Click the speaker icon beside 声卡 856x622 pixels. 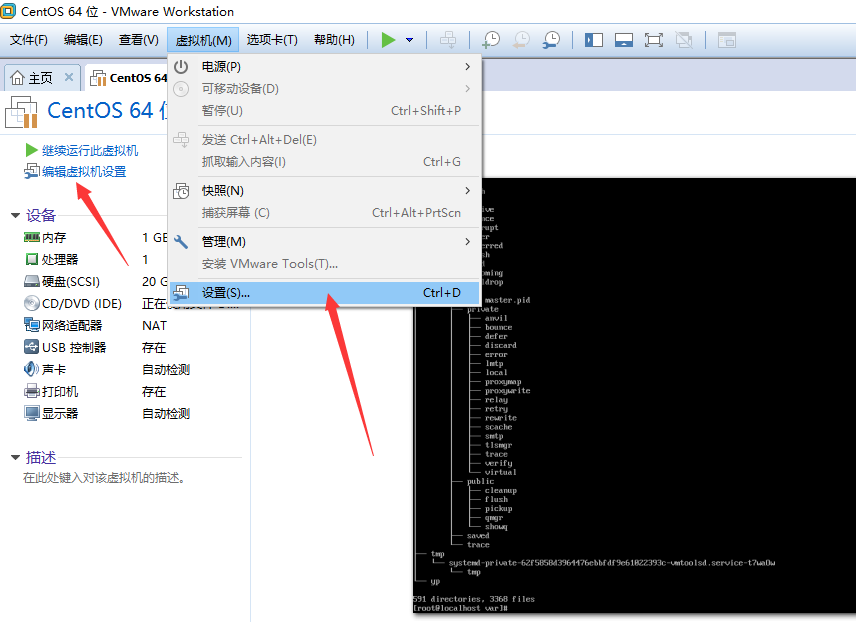[32, 369]
